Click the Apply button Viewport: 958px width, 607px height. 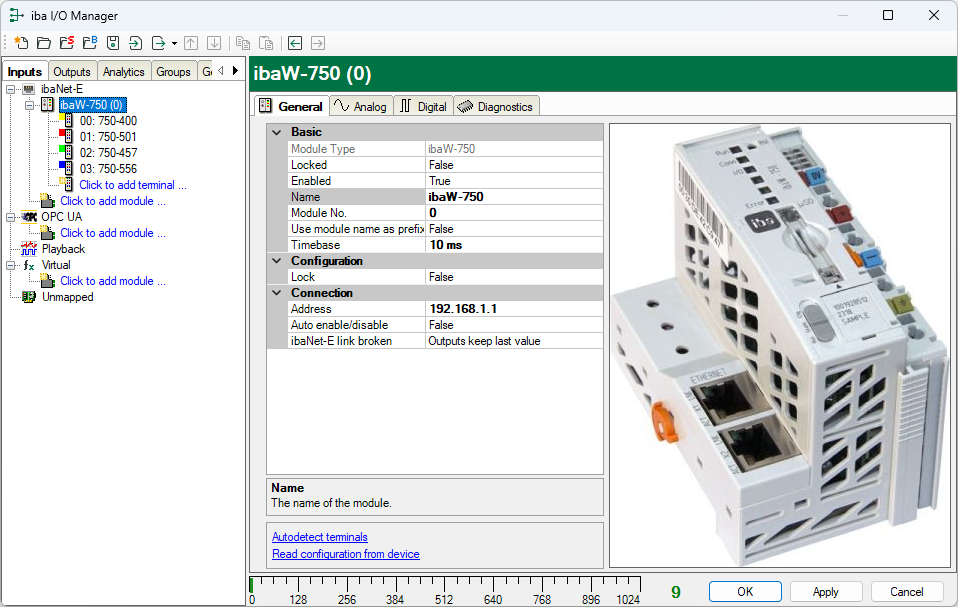(x=825, y=592)
